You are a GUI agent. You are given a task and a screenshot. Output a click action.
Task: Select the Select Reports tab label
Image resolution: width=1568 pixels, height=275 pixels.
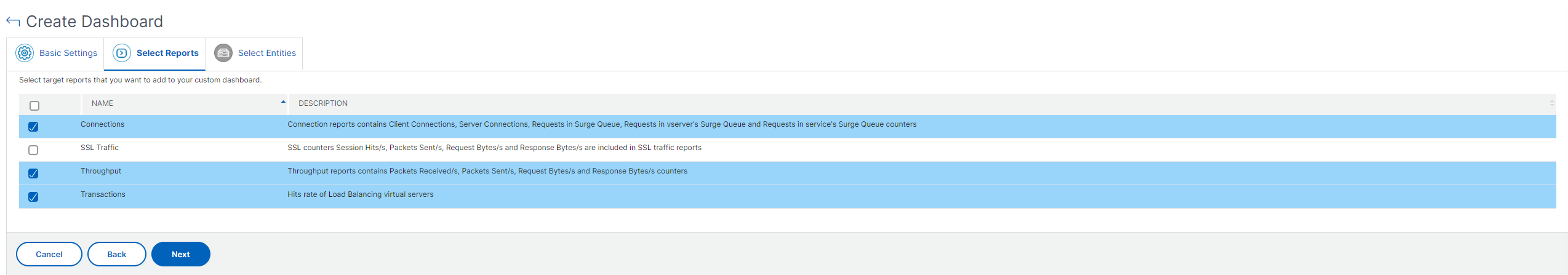click(167, 53)
